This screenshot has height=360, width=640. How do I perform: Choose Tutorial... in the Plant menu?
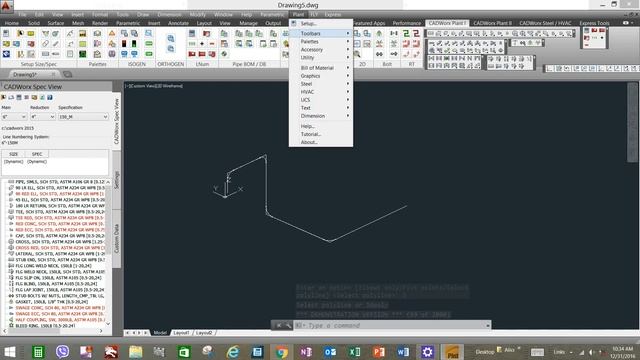coord(321,134)
